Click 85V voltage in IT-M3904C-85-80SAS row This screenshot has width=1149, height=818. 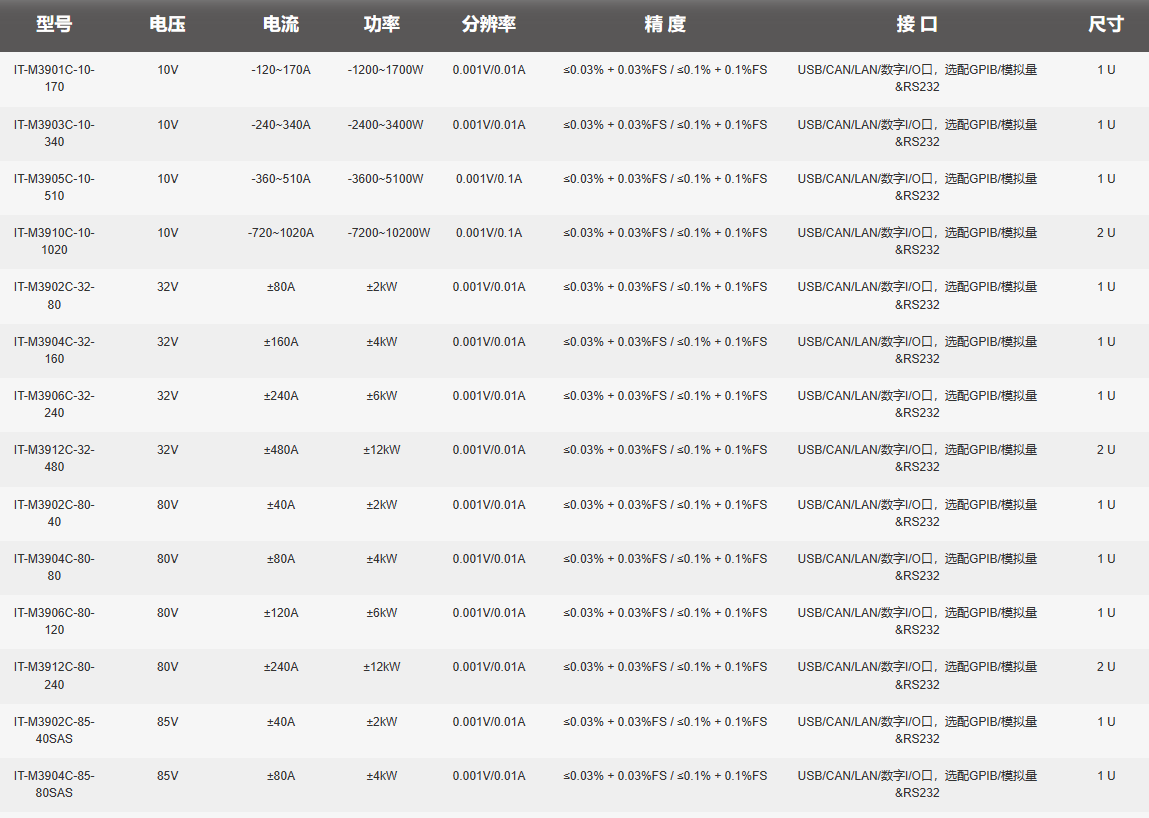pos(167,776)
